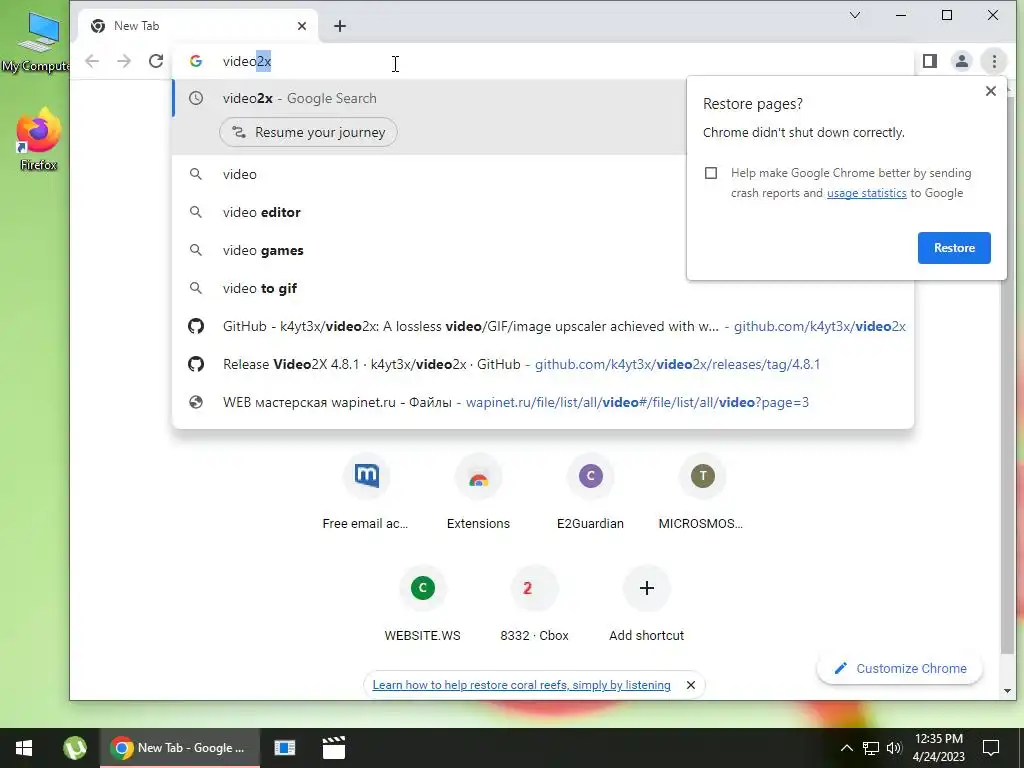Go back using the back arrow
Image resolution: width=1024 pixels, height=768 pixels.
(x=92, y=61)
